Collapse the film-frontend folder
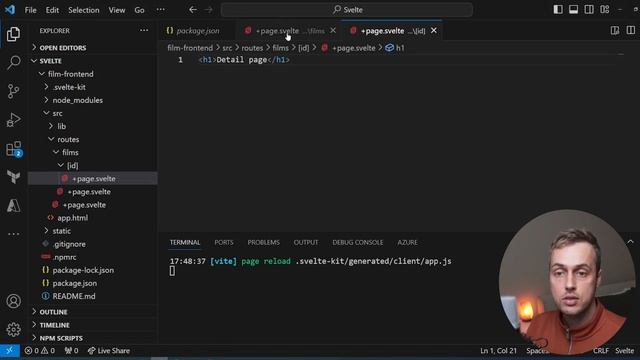Image resolution: width=640 pixels, height=360 pixels. (93, 74)
